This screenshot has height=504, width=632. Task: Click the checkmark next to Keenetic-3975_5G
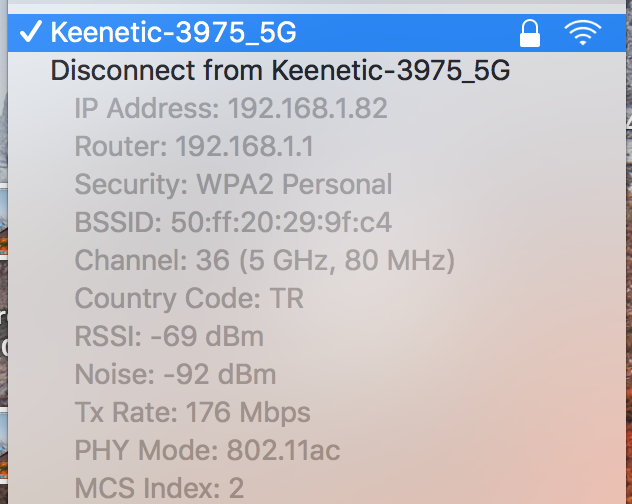[x=31, y=31]
